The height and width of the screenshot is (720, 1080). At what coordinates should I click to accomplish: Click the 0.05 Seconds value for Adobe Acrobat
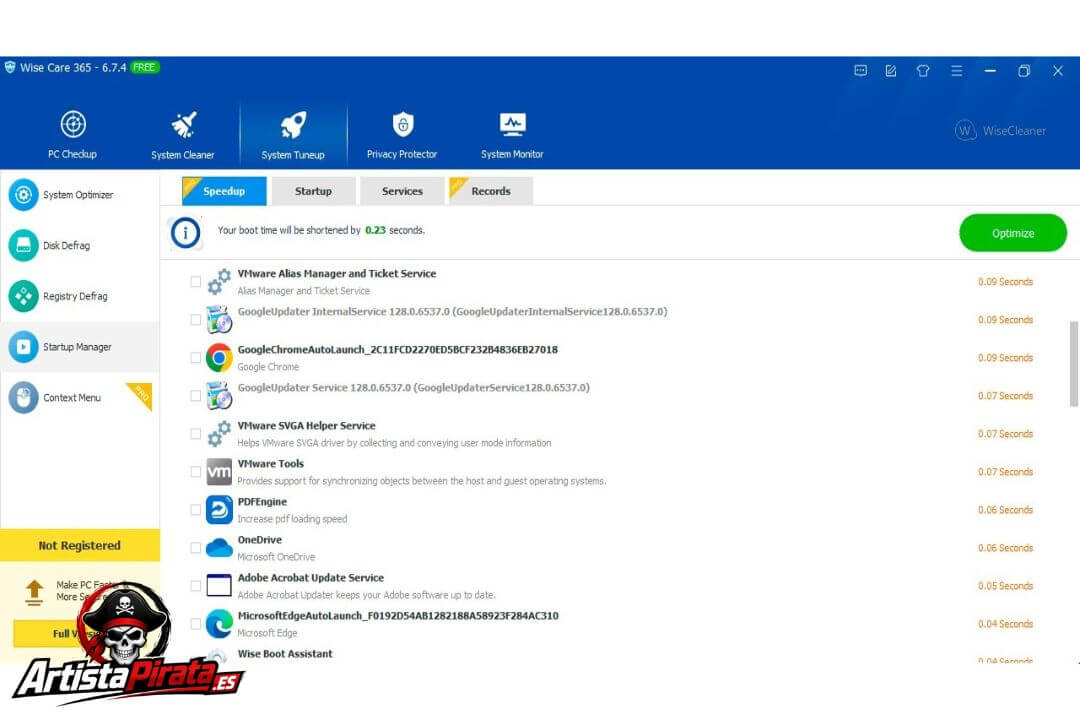coord(1005,586)
